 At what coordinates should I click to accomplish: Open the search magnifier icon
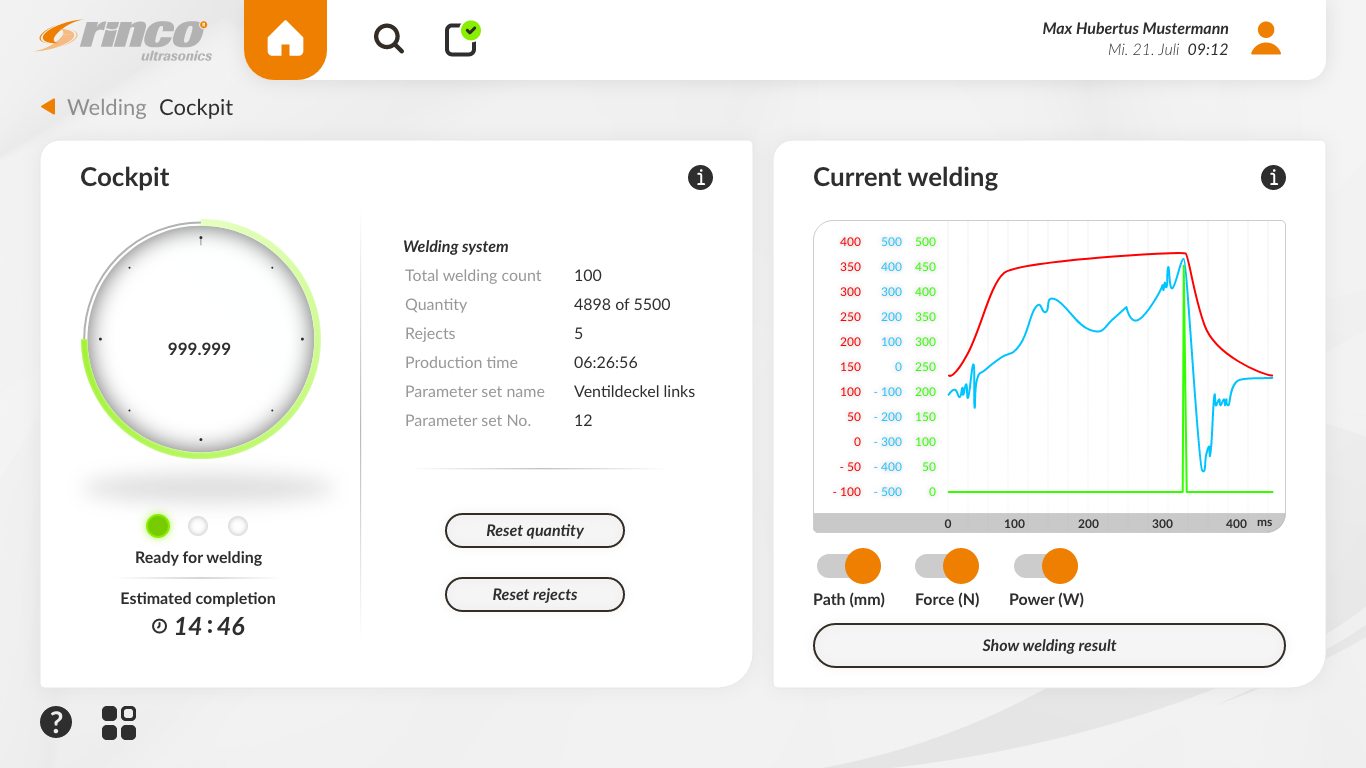388,39
